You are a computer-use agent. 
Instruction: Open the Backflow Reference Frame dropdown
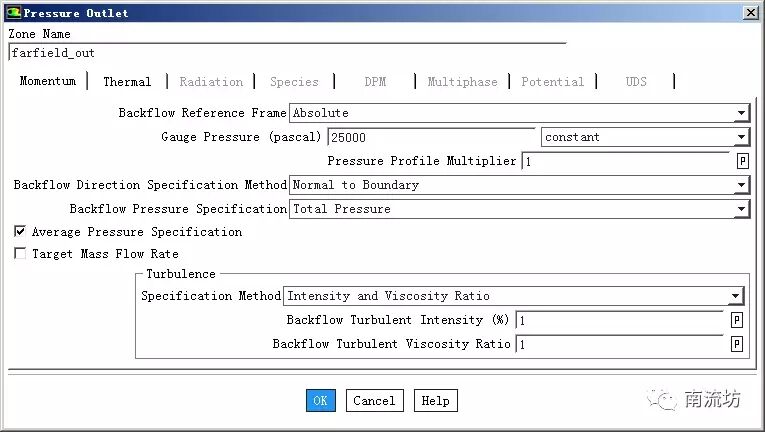click(x=740, y=114)
